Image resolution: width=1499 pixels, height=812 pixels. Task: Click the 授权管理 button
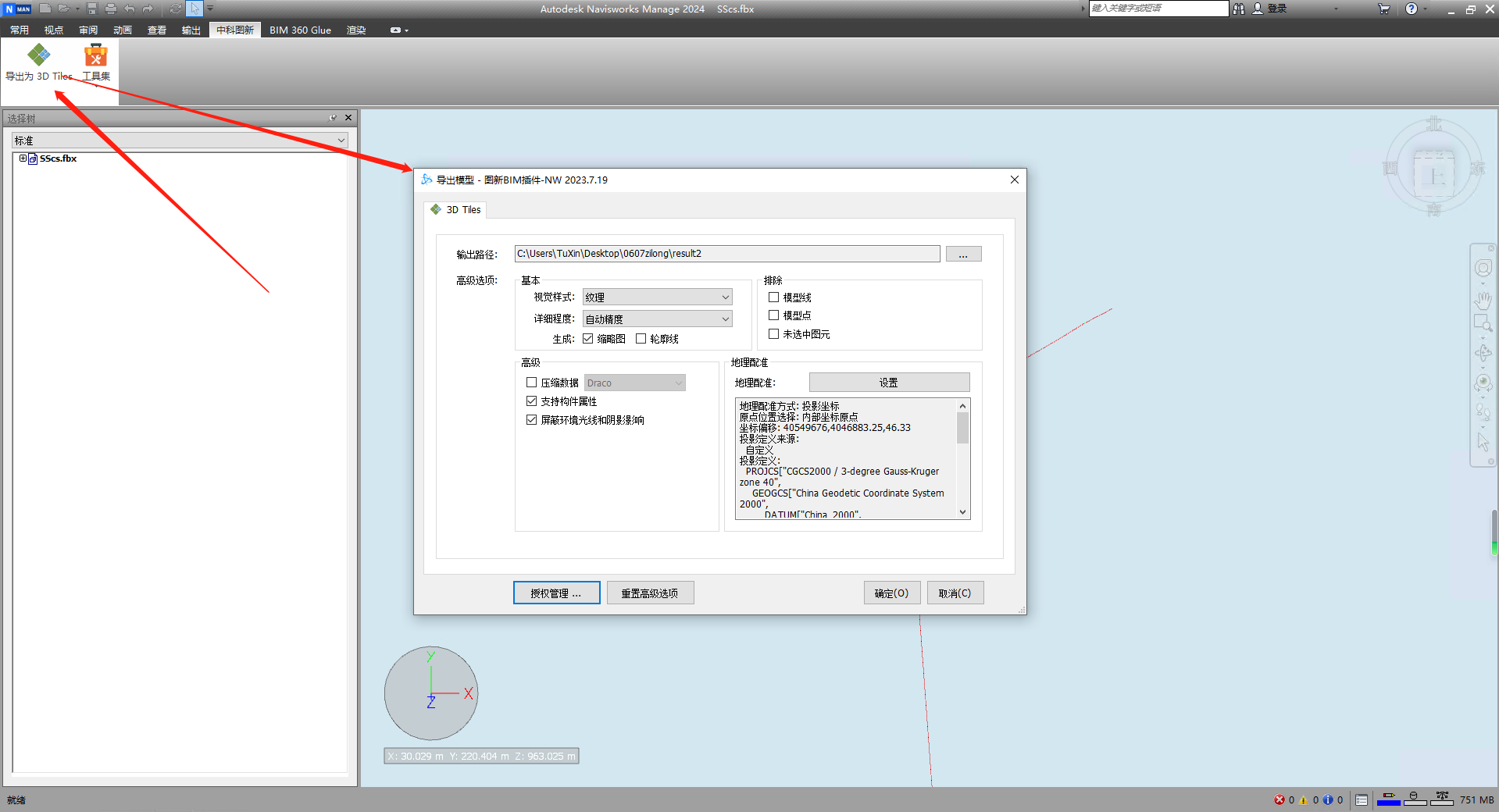(556, 593)
